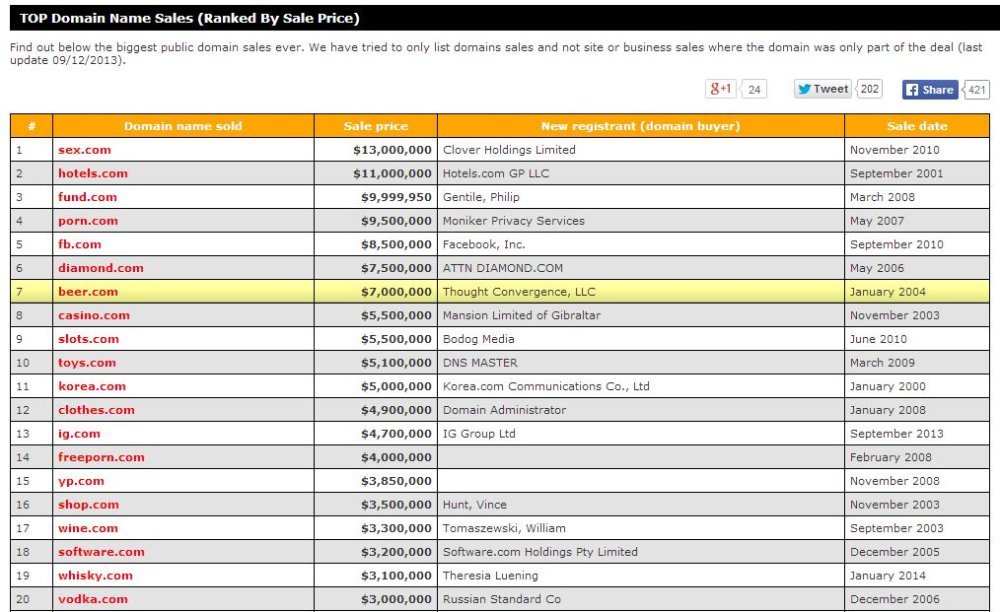Click the Facebook Share button

coord(930,89)
